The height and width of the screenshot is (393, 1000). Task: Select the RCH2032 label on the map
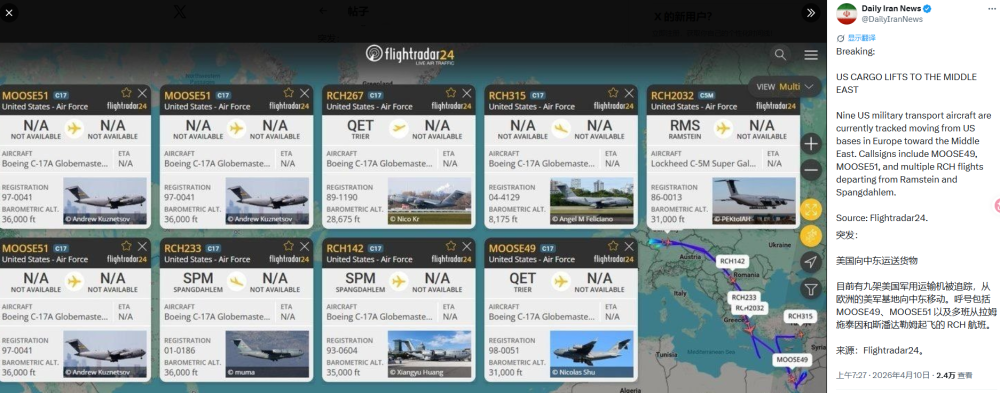tap(749, 308)
